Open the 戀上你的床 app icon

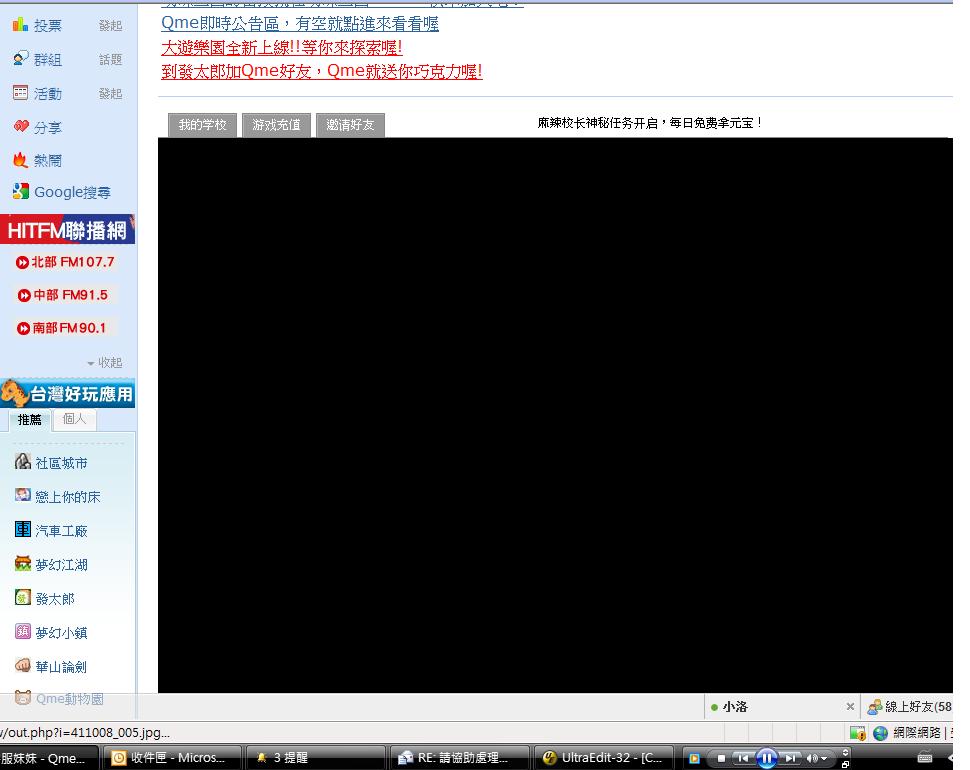pyautogui.click(x=23, y=495)
